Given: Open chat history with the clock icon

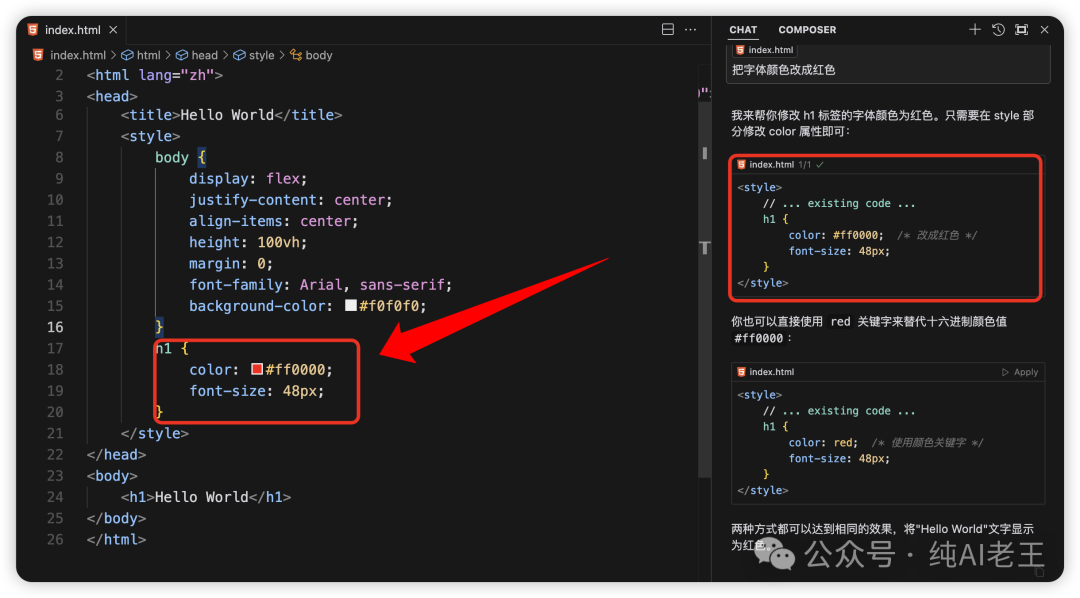Looking at the screenshot, I should point(998,30).
